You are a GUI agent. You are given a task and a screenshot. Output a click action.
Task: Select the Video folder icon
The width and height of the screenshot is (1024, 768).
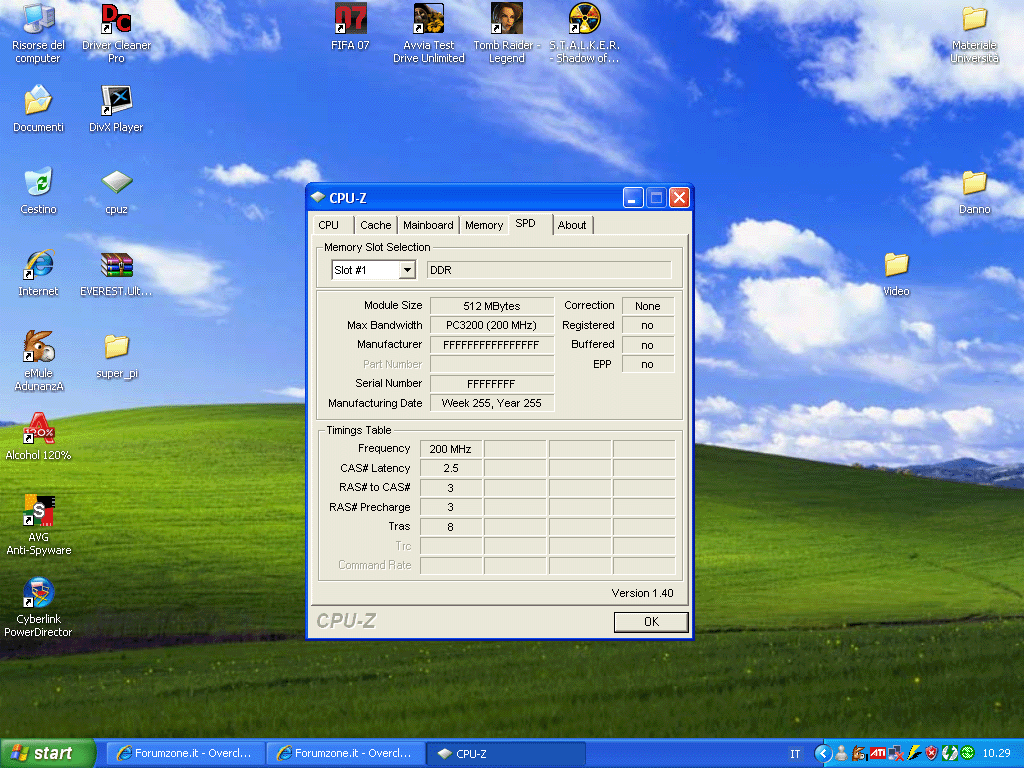coord(896,274)
